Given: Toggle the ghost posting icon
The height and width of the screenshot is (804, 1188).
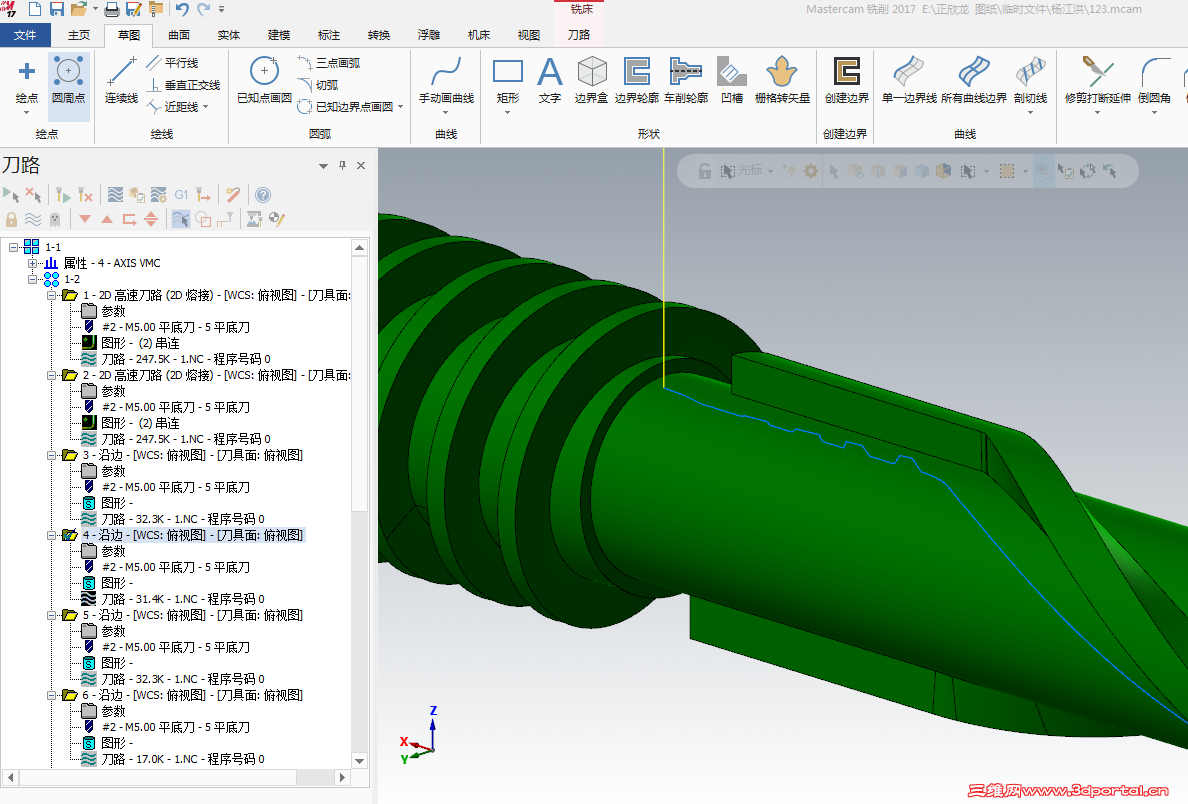Looking at the screenshot, I should click(x=55, y=220).
